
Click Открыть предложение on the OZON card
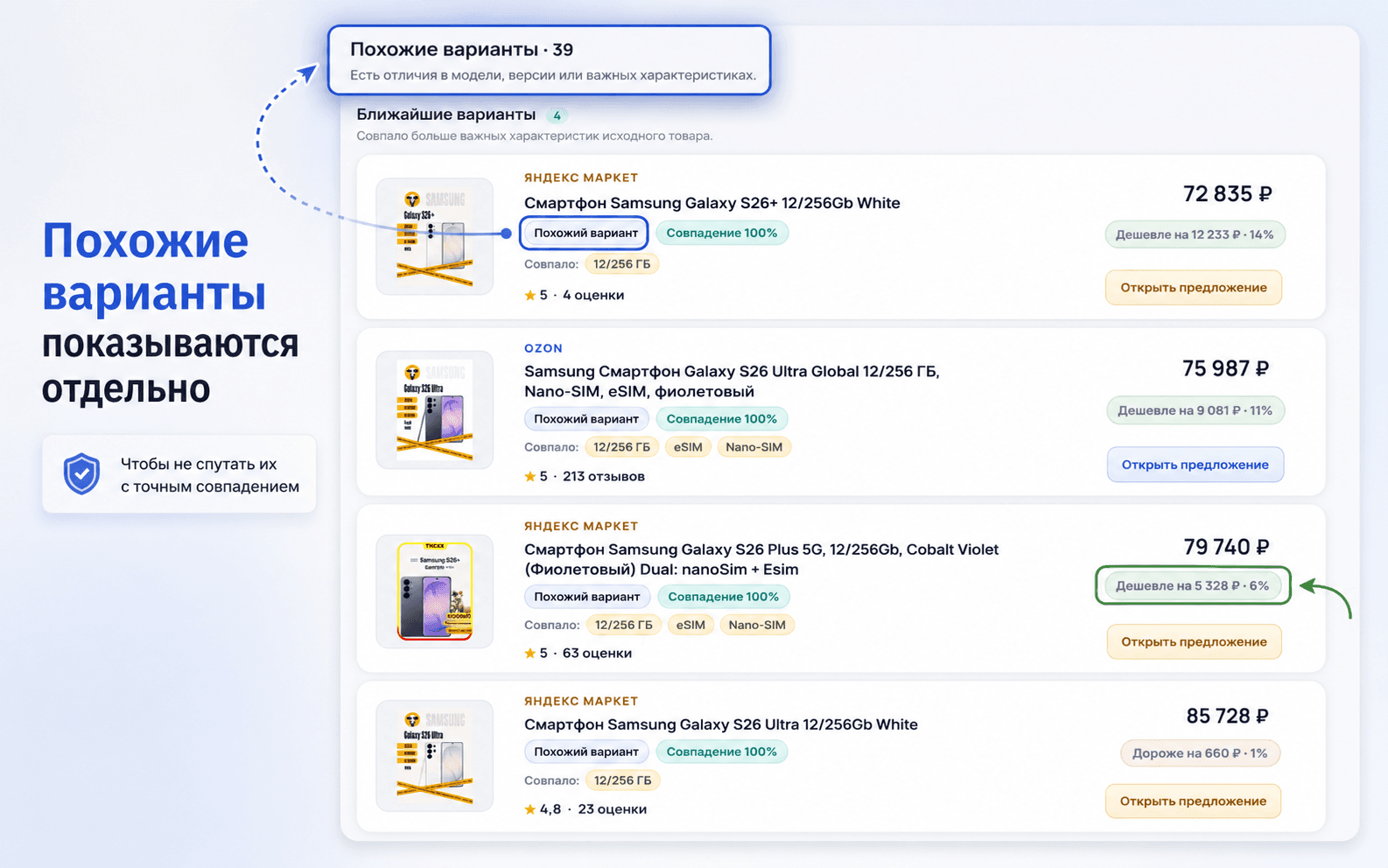pos(1195,465)
